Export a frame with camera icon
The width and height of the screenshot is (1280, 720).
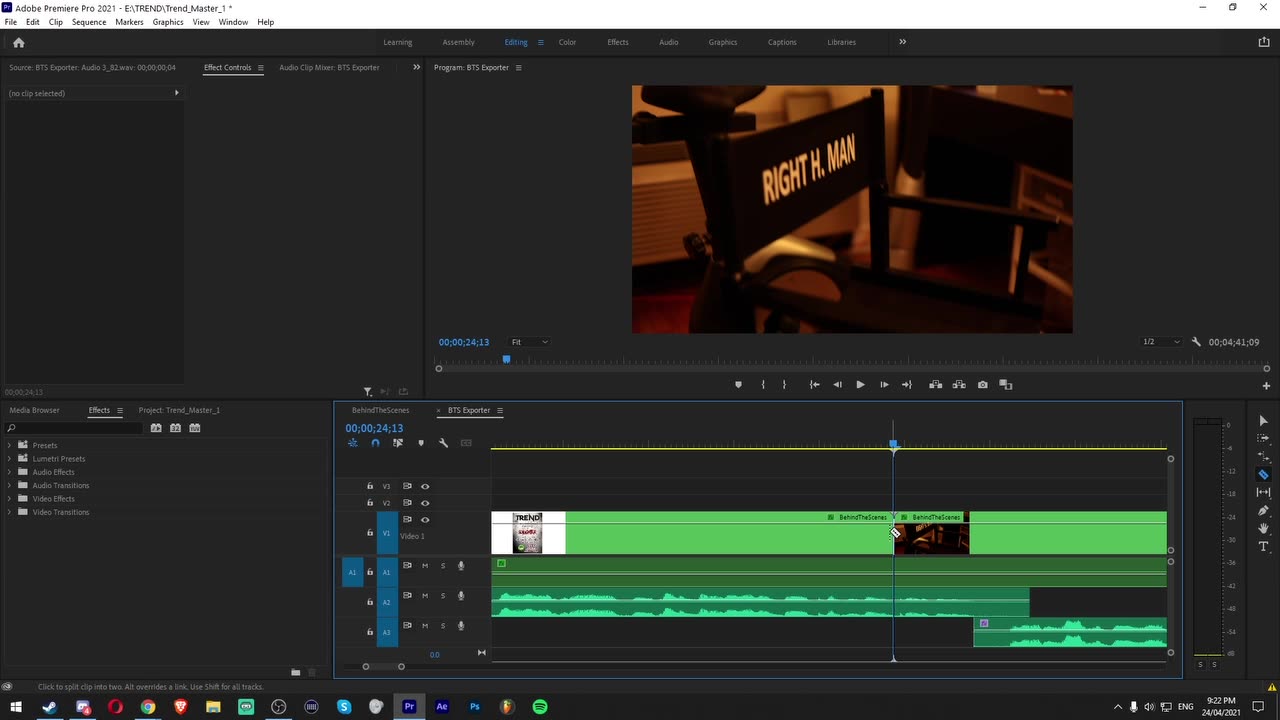click(983, 385)
